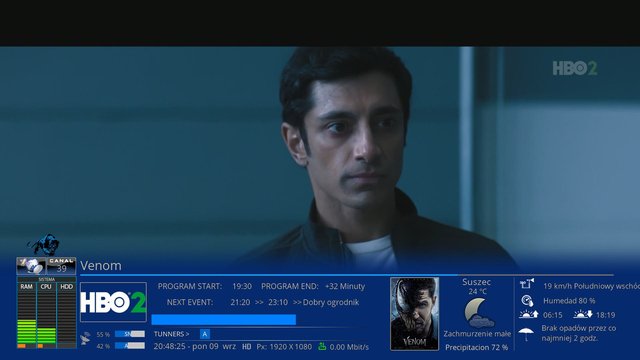Select tuner A indicator box

205,334
